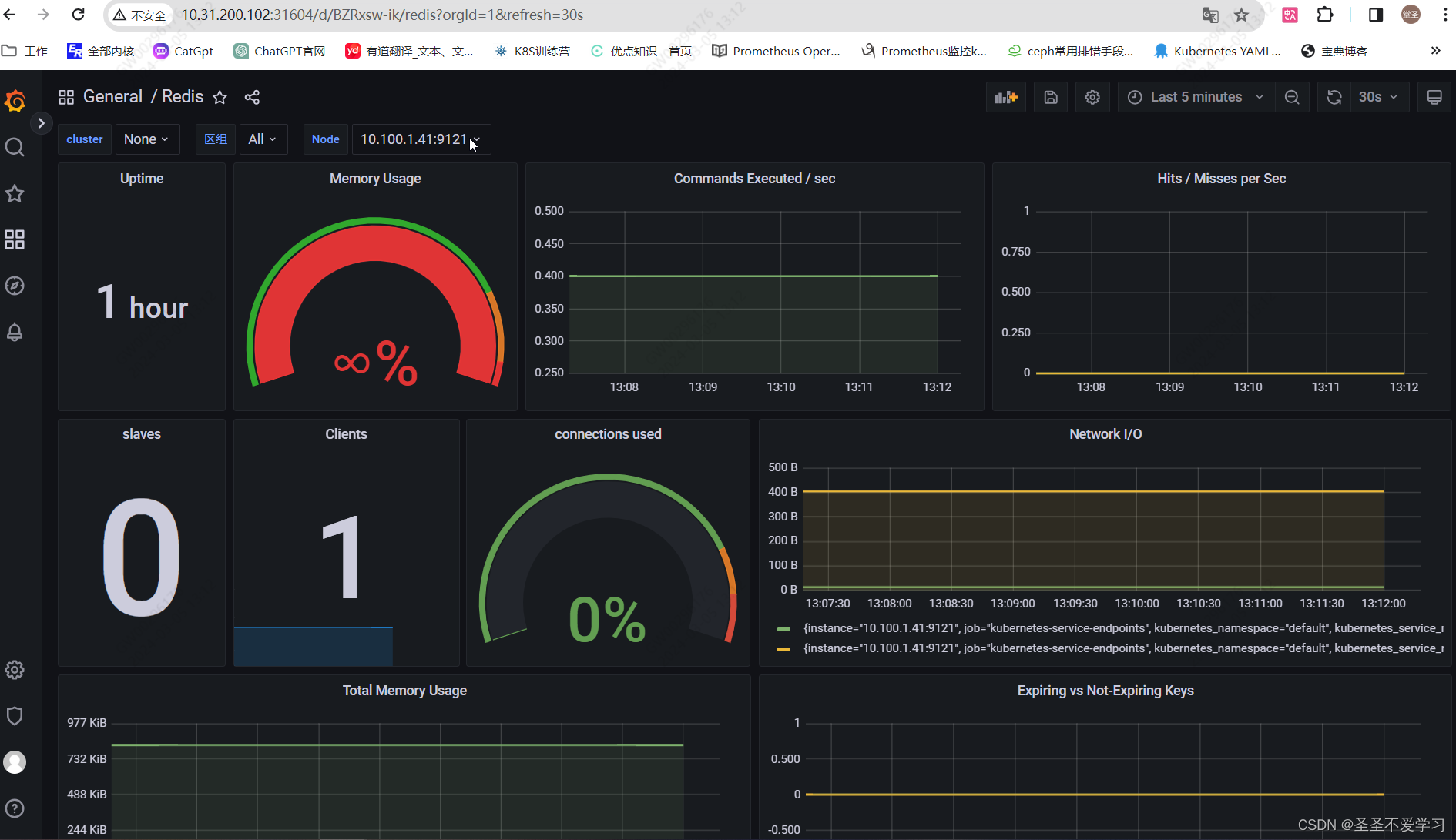The height and width of the screenshot is (840, 1456).
Task: Cycle the TV view mode
Action: [1434, 97]
